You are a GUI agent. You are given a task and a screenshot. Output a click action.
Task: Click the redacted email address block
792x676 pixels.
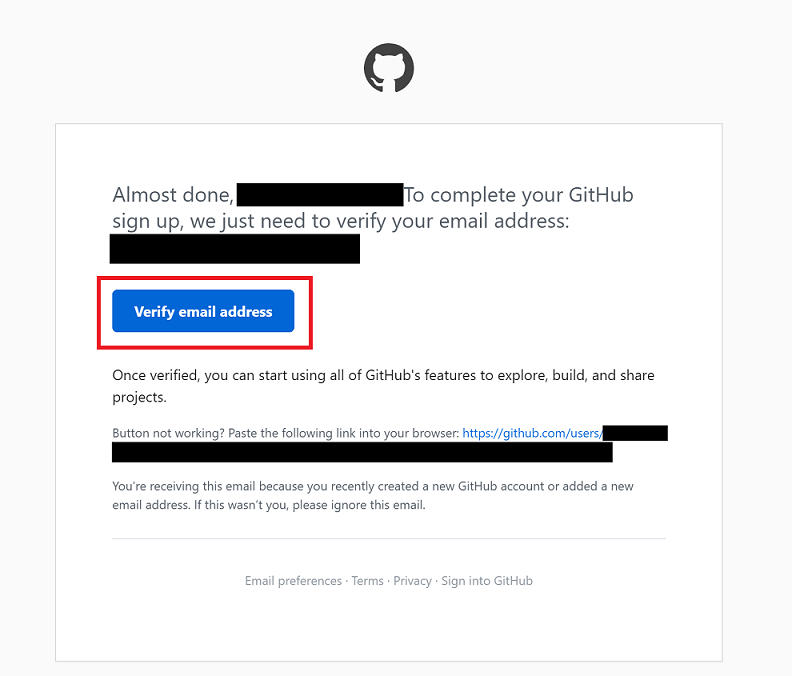pos(235,249)
